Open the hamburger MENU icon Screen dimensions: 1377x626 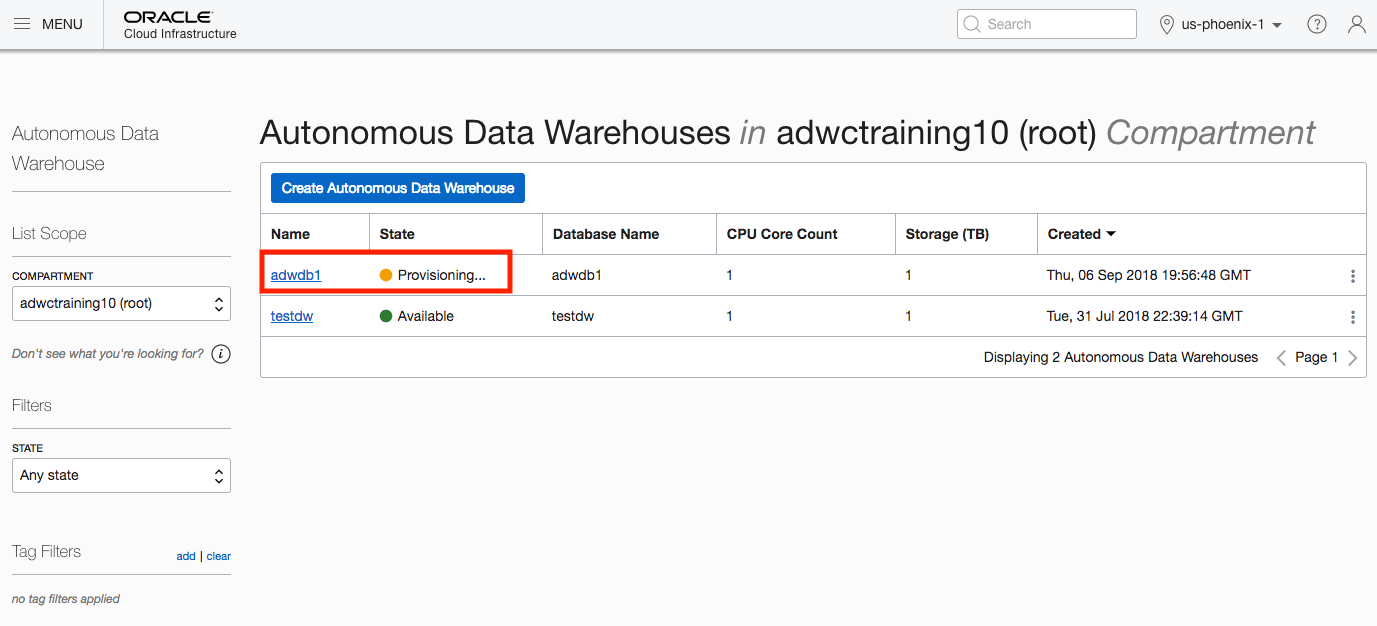[x=22, y=24]
